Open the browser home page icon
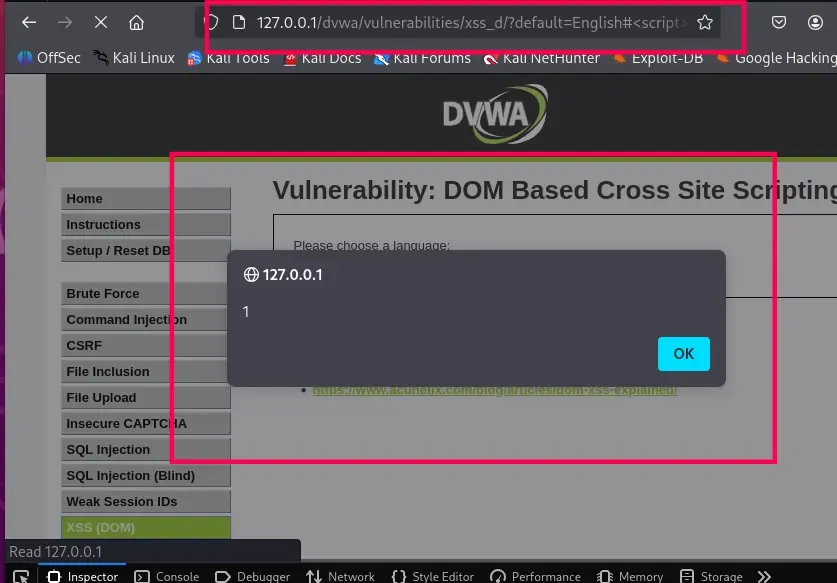 136,22
